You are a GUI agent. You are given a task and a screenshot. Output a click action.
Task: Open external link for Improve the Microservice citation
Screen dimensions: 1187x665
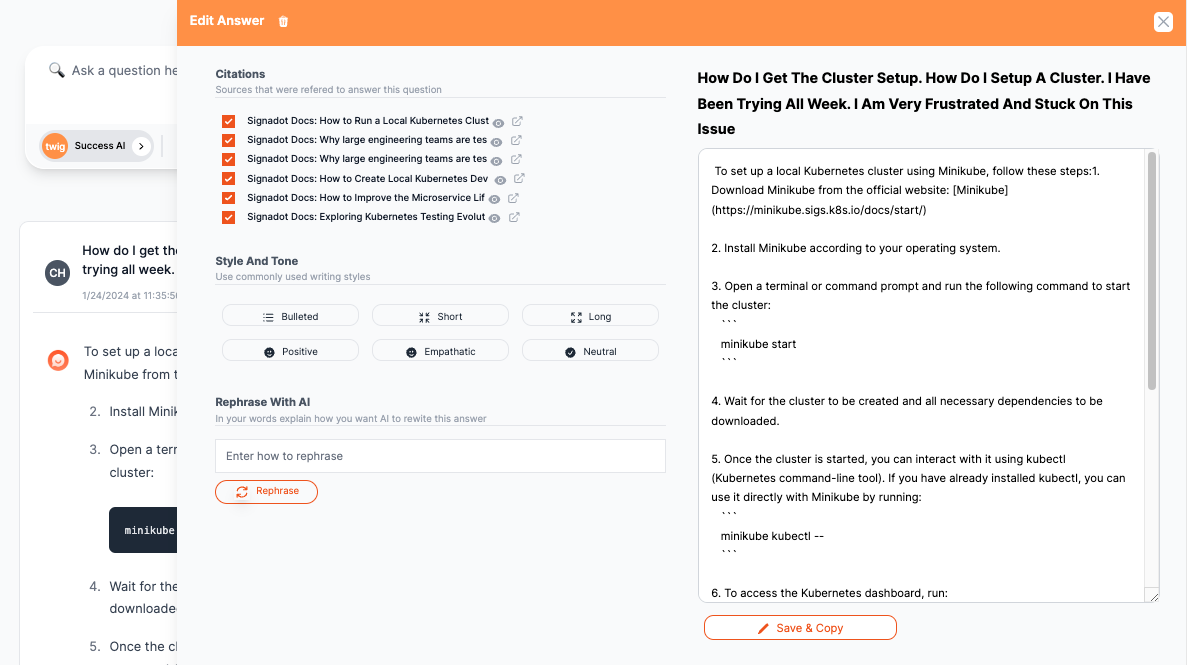click(x=513, y=198)
